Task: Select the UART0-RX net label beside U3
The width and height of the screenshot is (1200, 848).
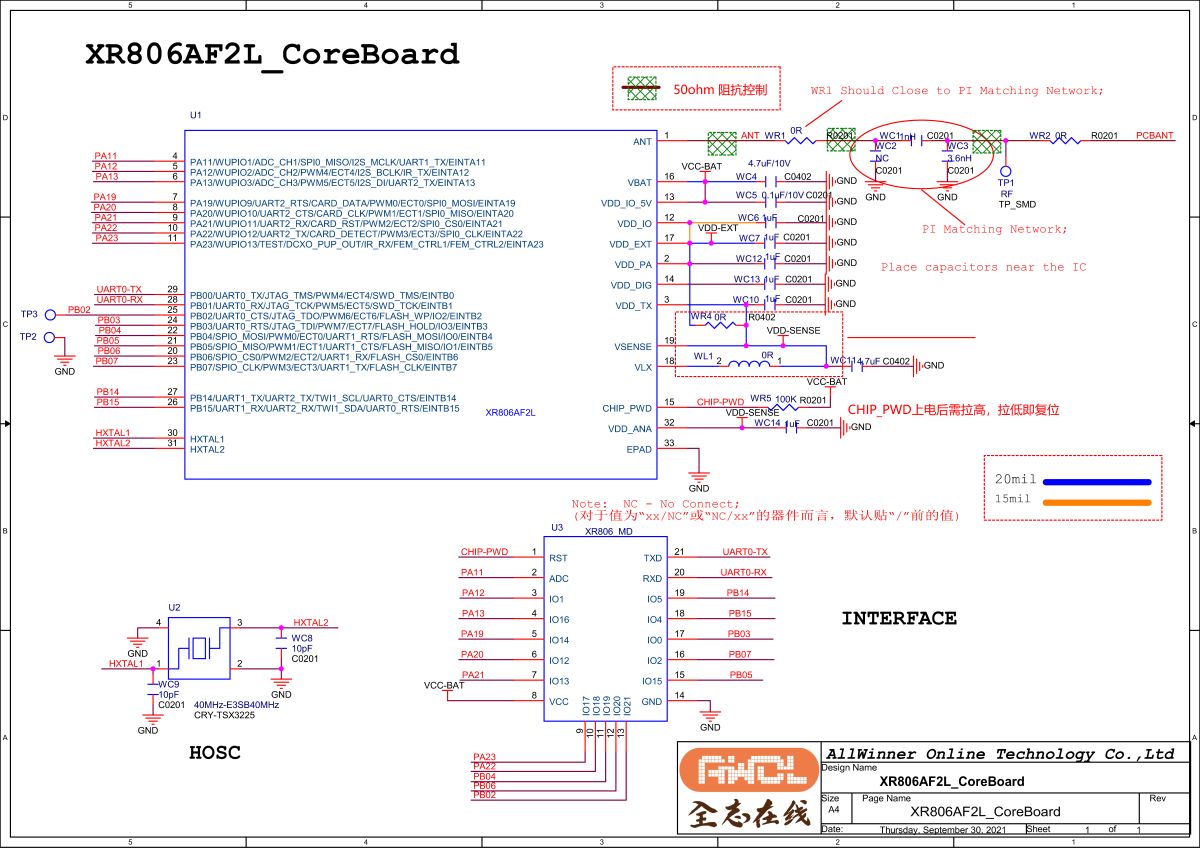Action: tap(744, 573)
